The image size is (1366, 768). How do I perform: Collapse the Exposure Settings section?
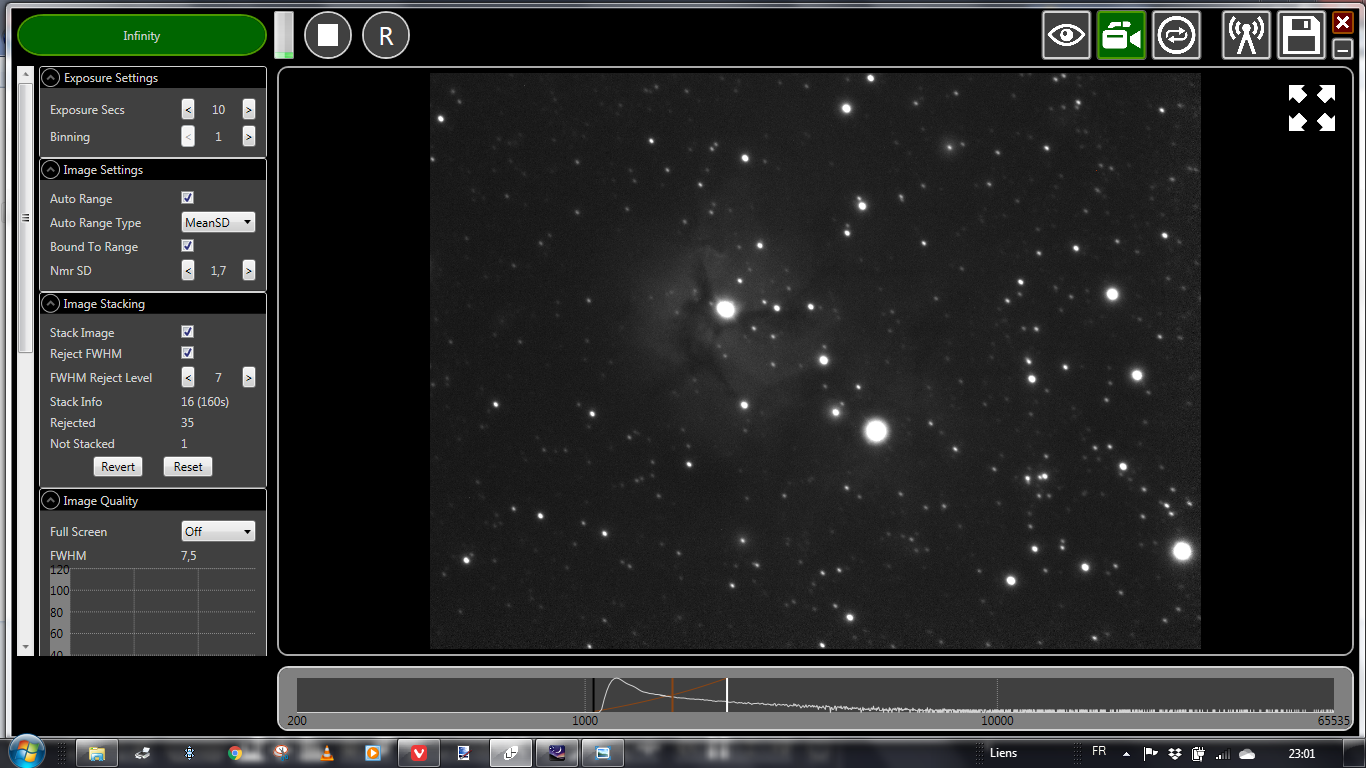tap(50, 77)
